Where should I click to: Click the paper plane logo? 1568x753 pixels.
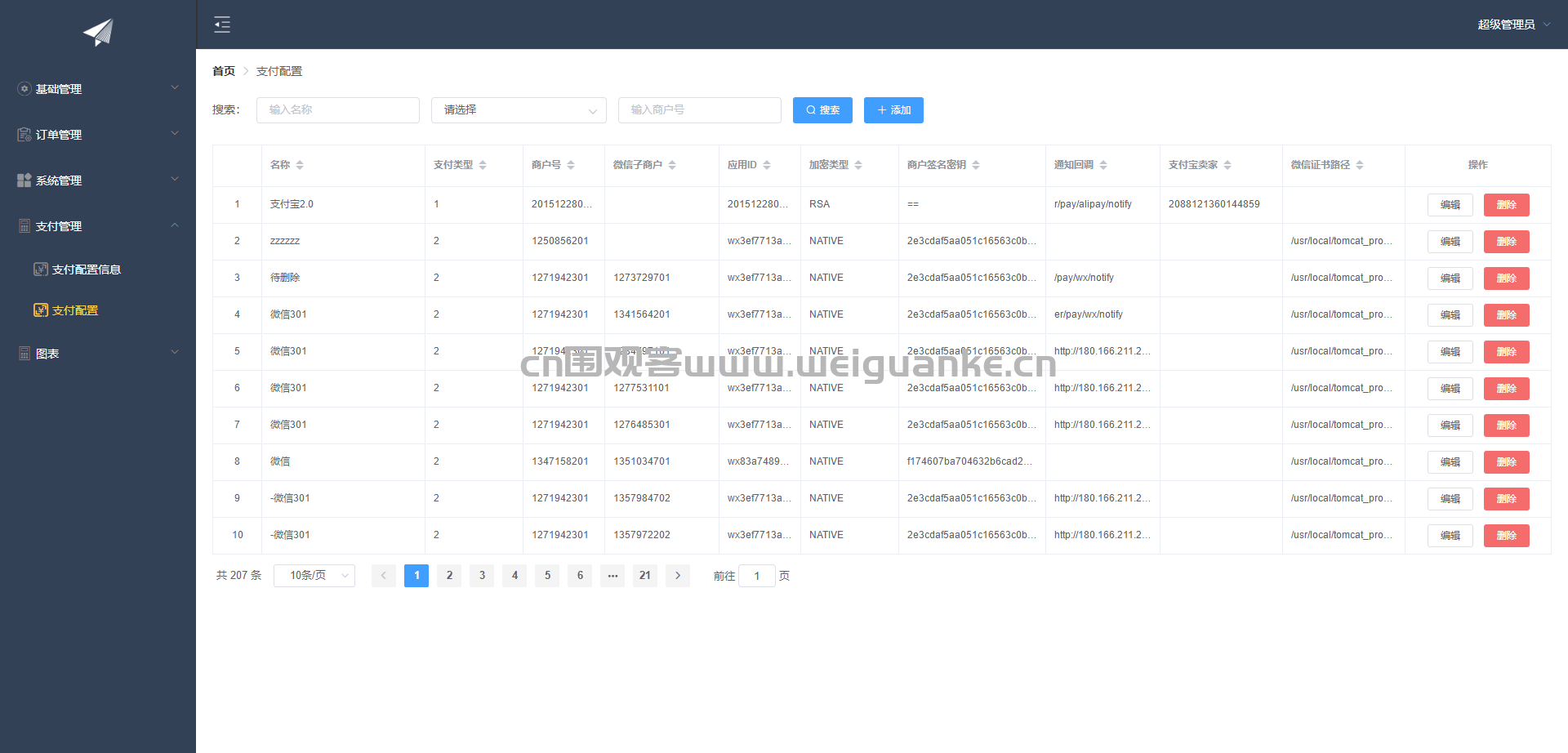tap(98, 32)
